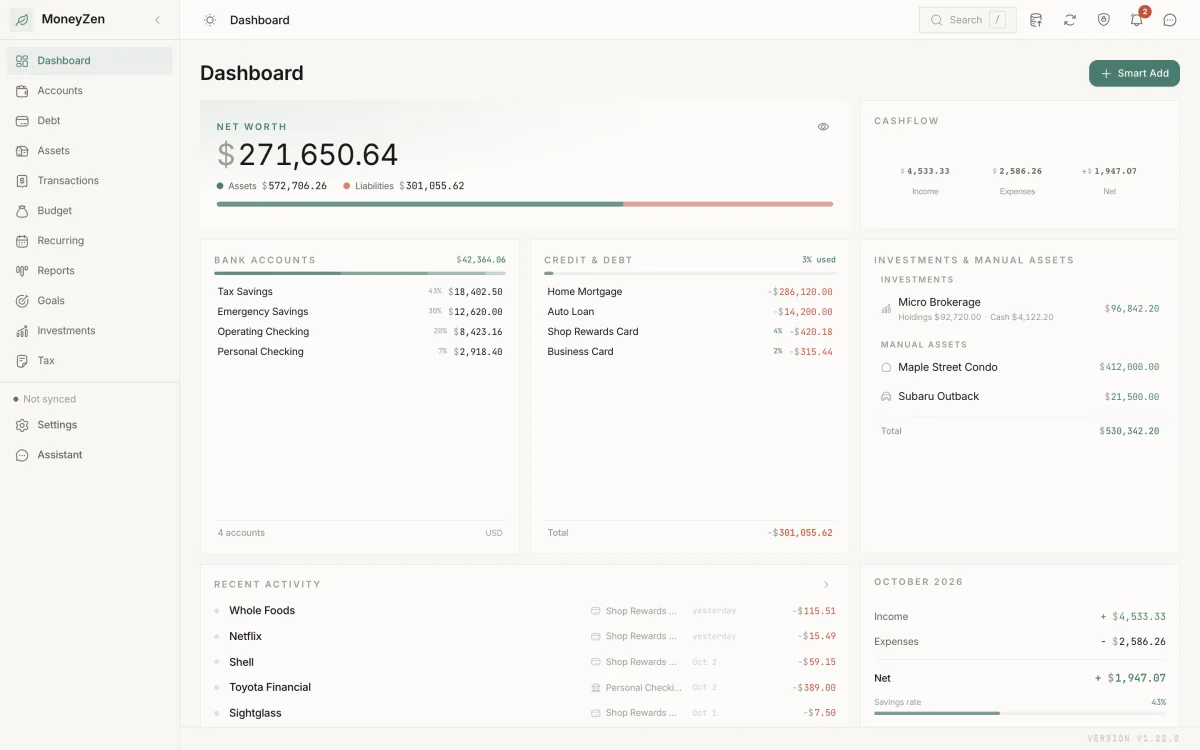Click the Tax document icon

[x=22, y=361]
